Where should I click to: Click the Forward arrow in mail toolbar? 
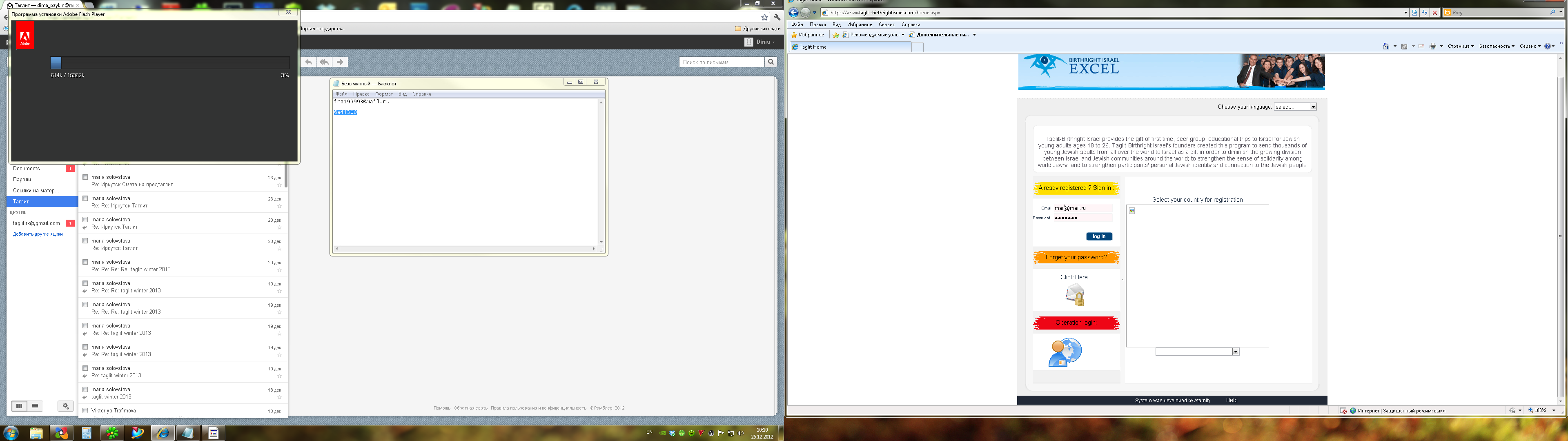click(x=340, y=62)
